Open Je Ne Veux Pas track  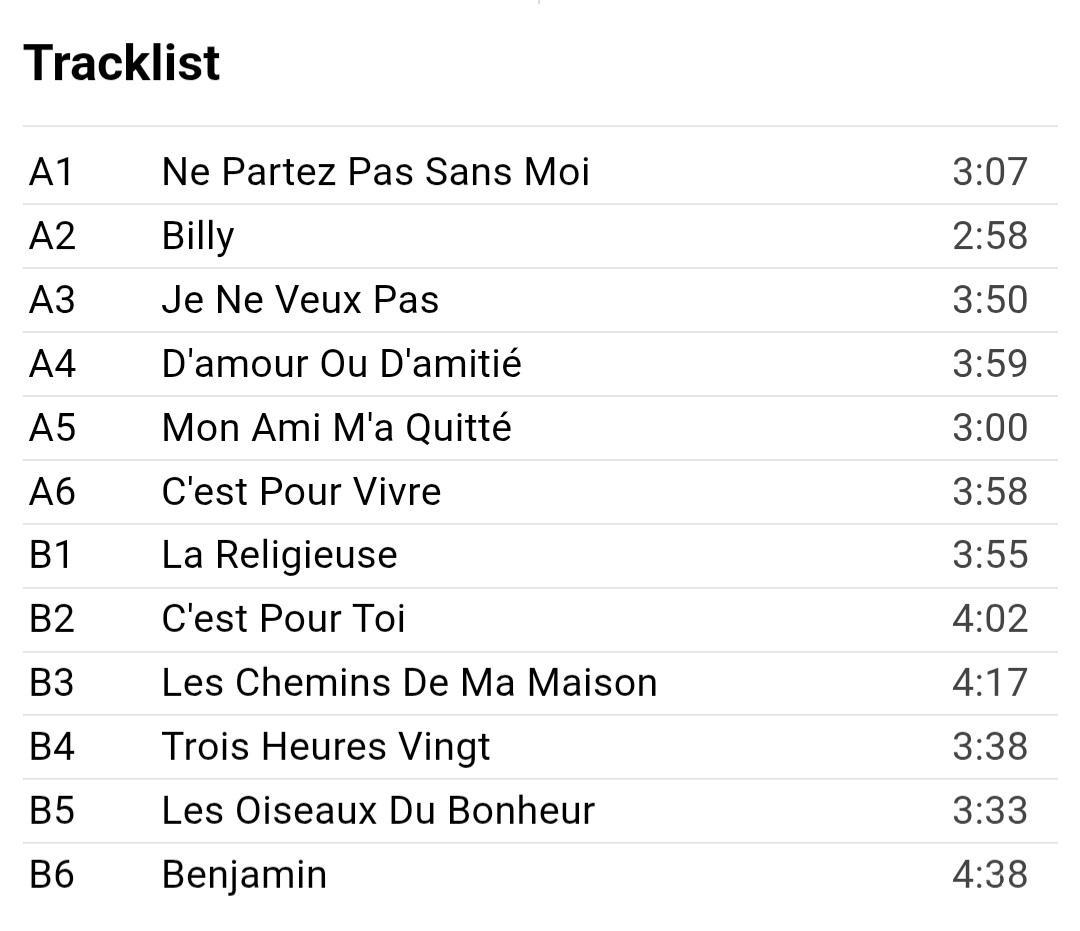click(x=300, y=300)
